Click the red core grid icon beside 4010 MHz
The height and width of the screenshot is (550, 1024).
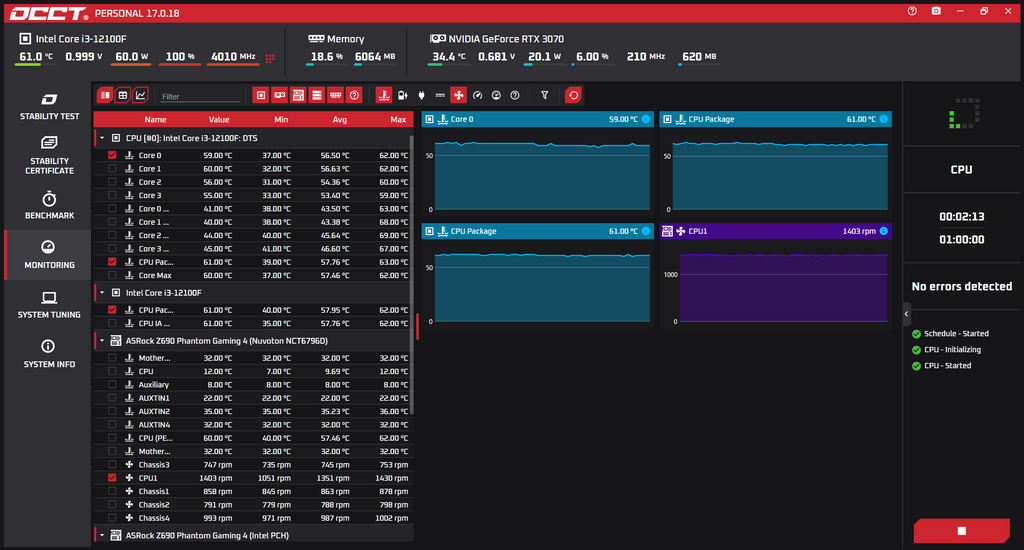270,58
